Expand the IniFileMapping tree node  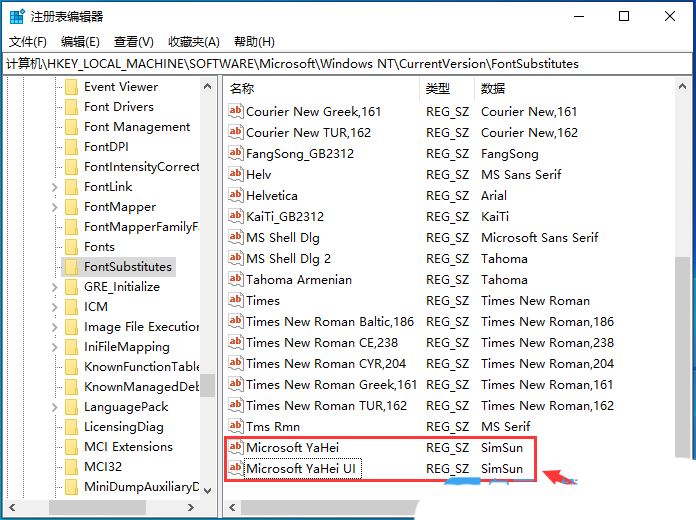coord(55,347)
